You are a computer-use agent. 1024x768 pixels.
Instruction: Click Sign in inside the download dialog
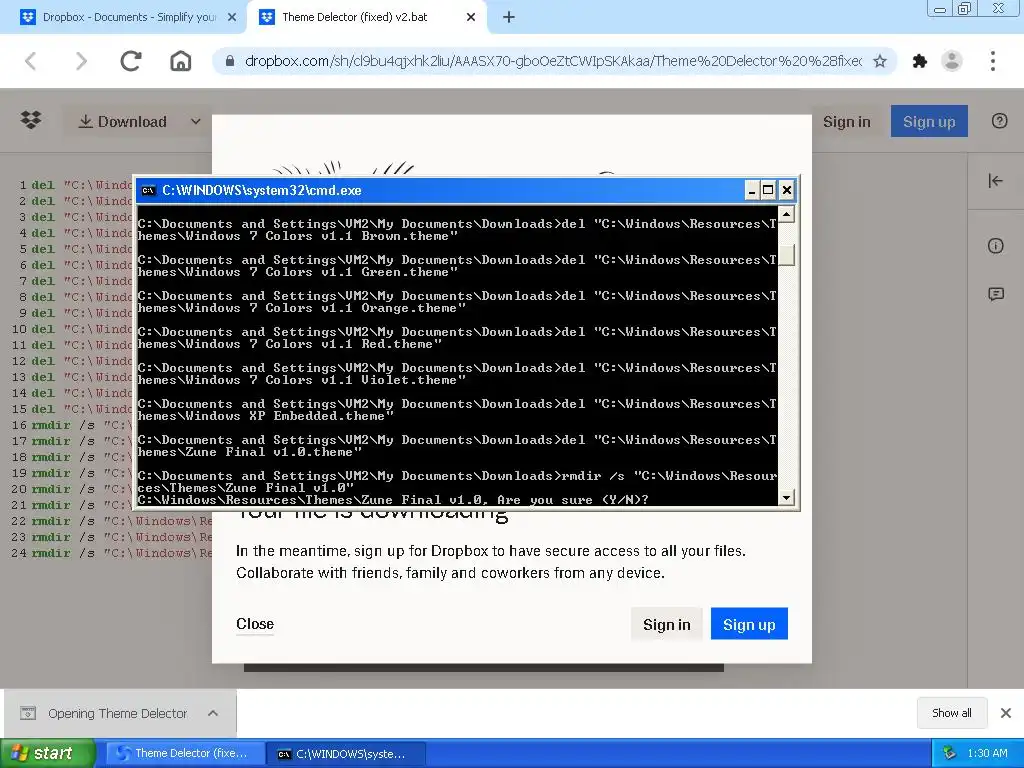click(666, 624)
